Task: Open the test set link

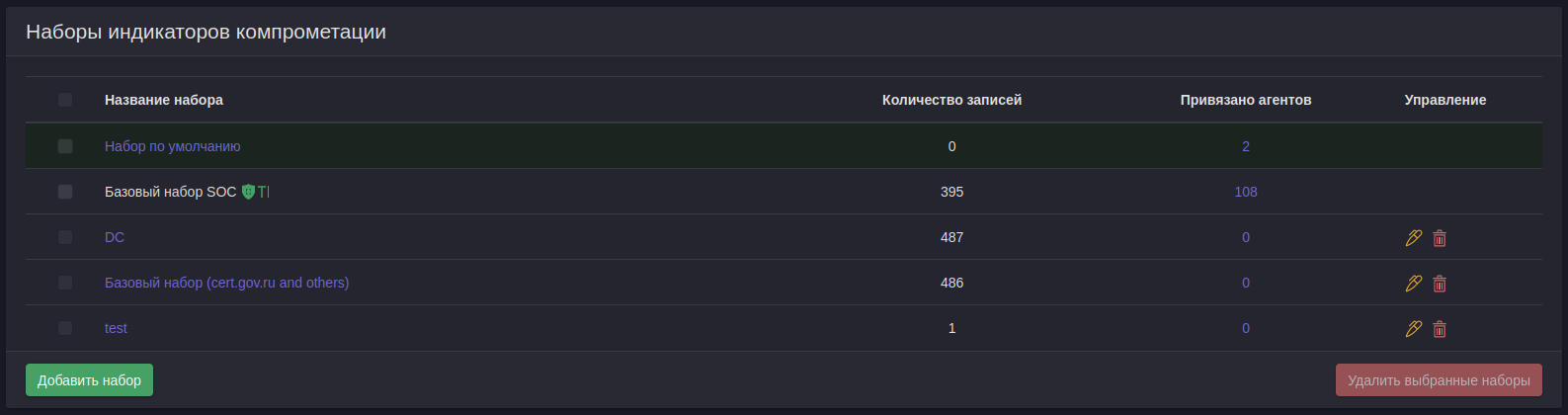Action: (116, 328)
